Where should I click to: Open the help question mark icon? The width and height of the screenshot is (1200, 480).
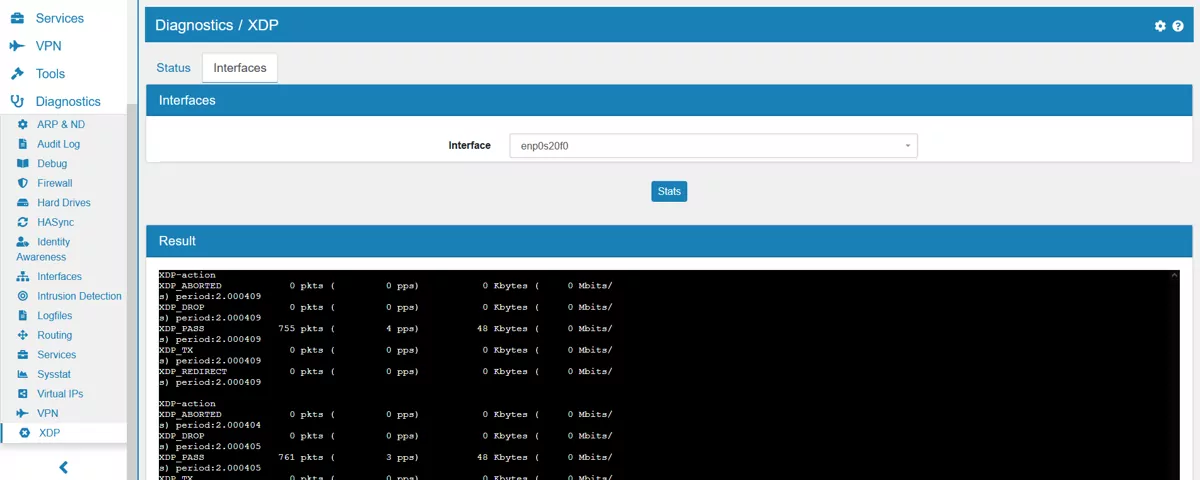1178,26
